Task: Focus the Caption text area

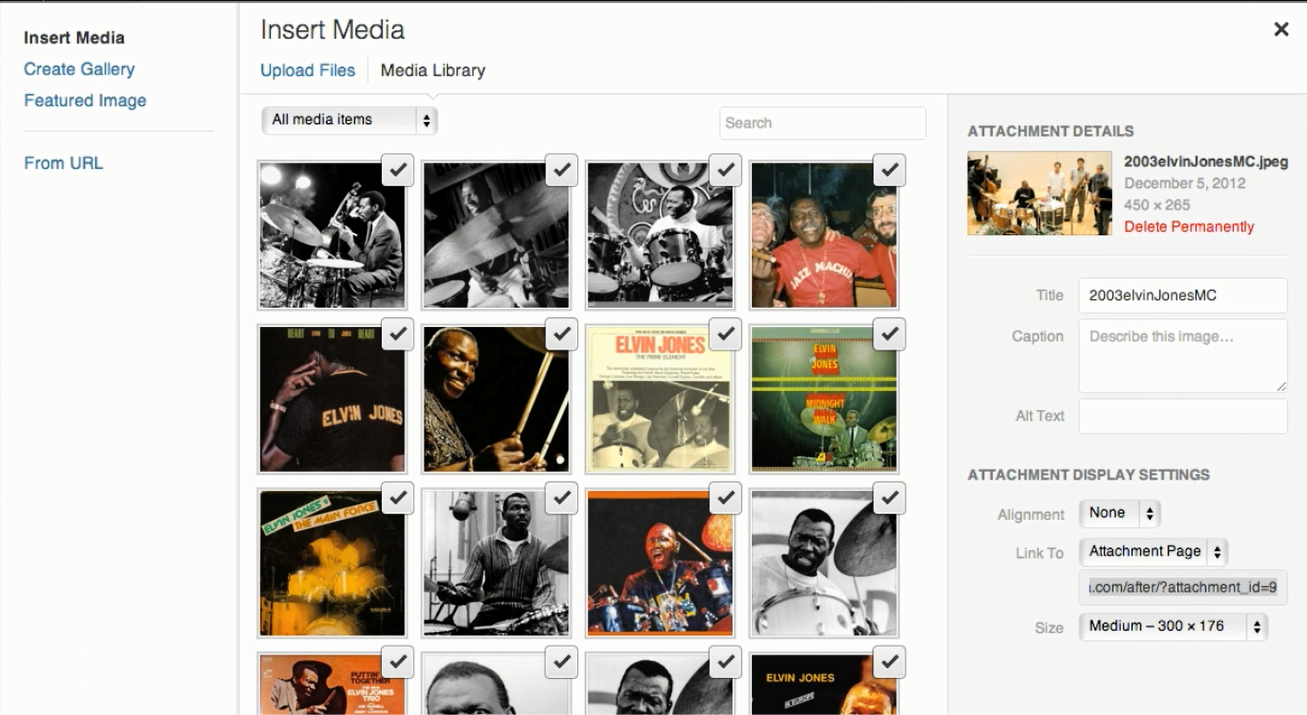Action: pyautogui.click(x=1182, y=356)
